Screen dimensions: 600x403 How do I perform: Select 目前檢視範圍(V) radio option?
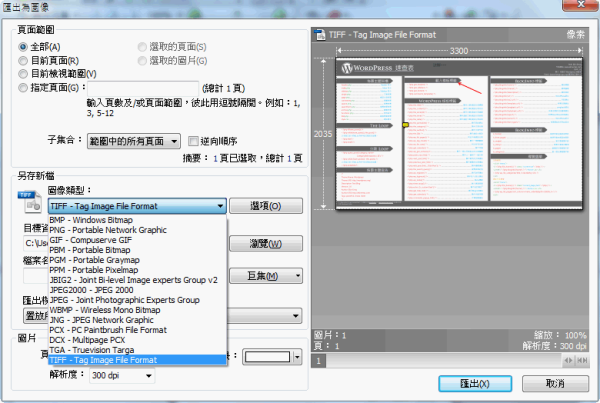pyautogui.click(x=23, y=73)
